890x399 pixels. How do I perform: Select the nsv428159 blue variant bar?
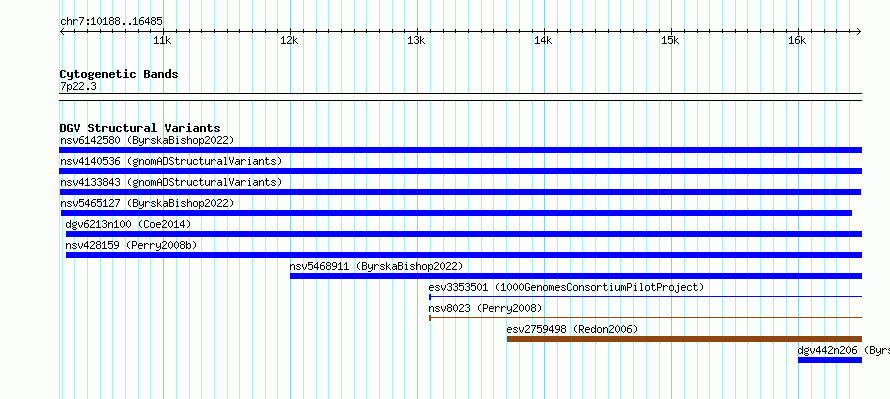tap(464, 255)
